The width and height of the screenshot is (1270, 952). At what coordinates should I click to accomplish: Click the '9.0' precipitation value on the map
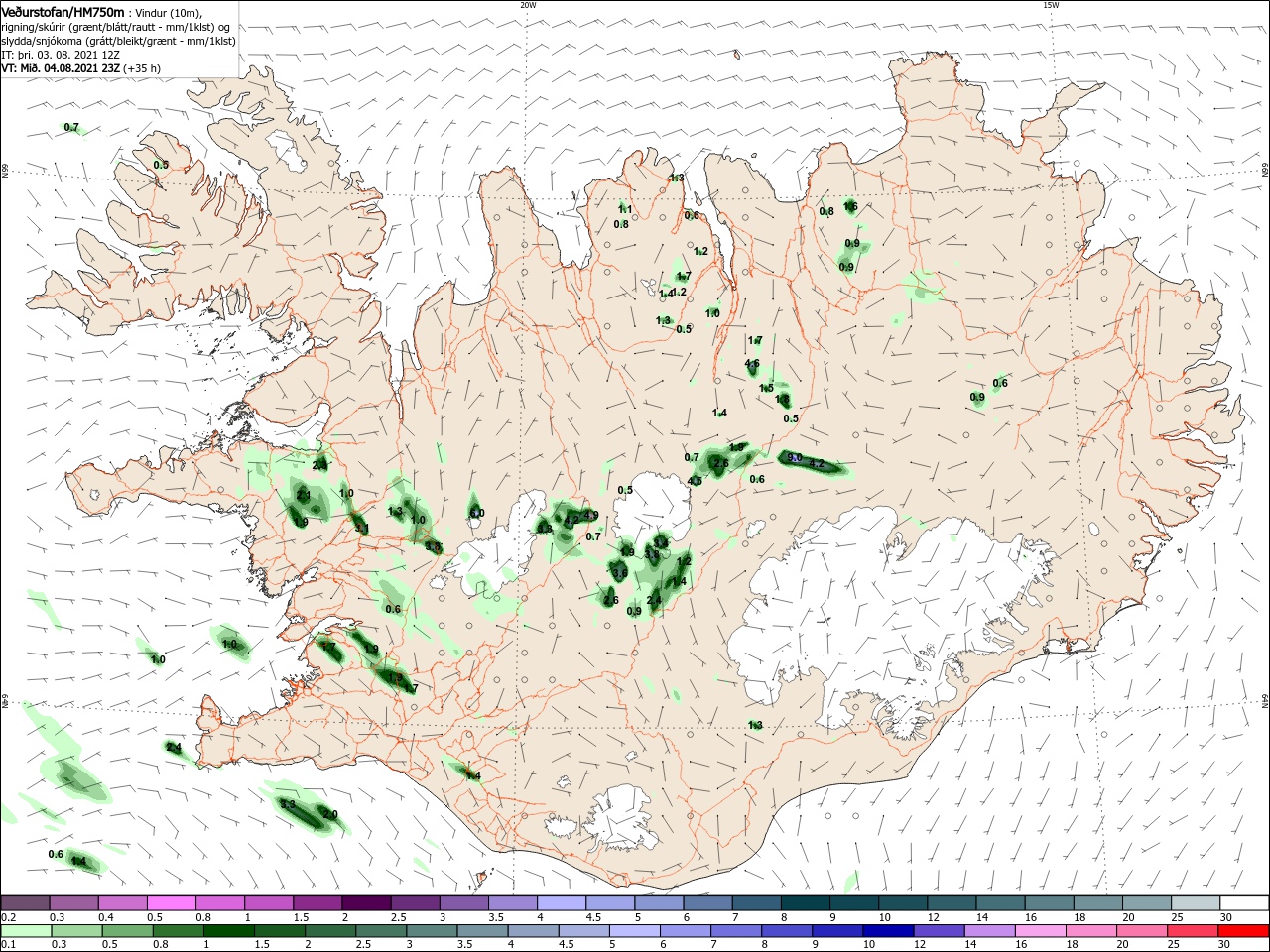(794, 458)
